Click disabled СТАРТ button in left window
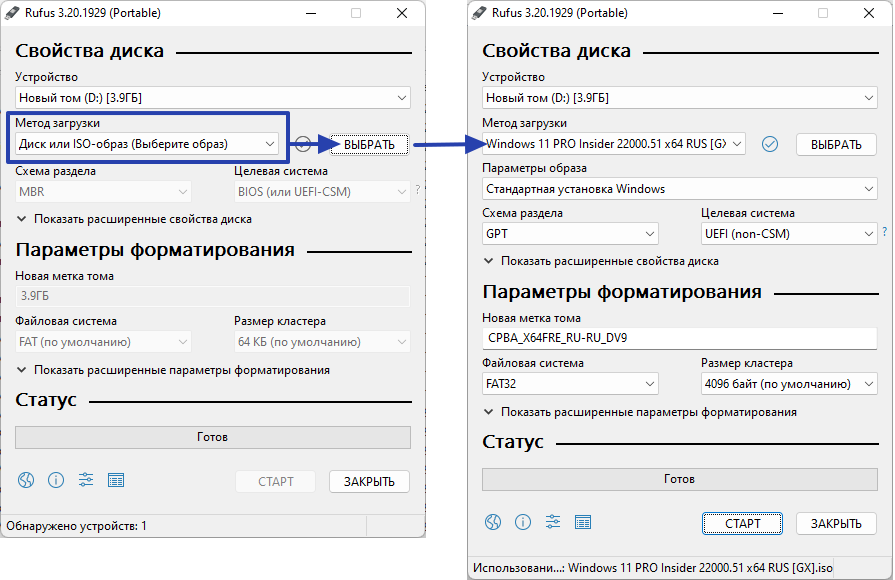The image size is (895, 580). [x=276, y=482]
